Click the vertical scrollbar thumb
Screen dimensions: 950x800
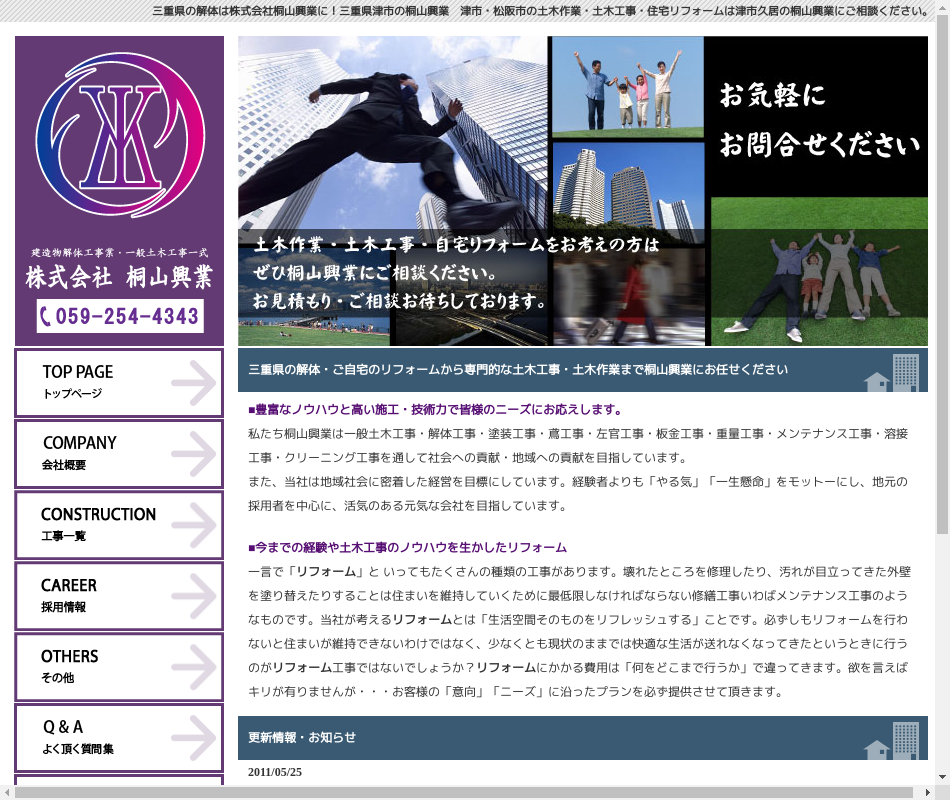(942, 270)
